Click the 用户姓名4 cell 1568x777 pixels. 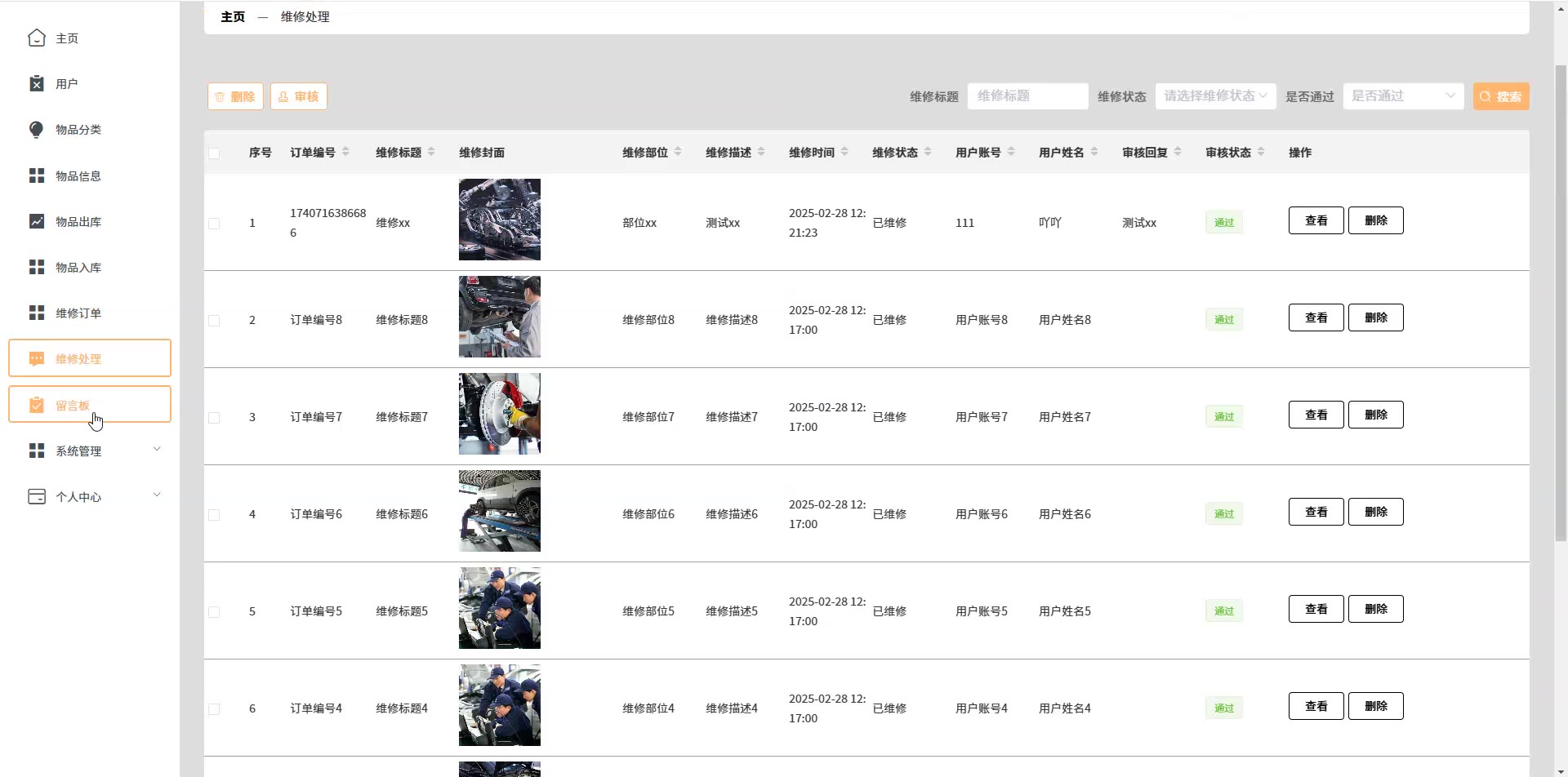1065,708
